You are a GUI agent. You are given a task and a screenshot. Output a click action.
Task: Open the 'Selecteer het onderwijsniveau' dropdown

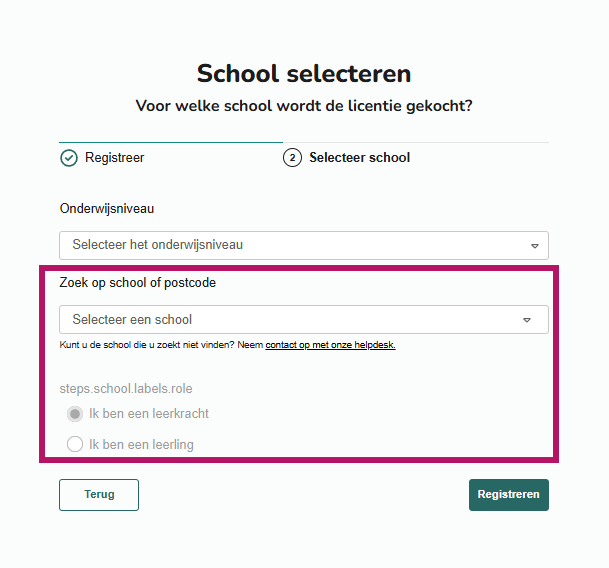click(x=300, y=245)
